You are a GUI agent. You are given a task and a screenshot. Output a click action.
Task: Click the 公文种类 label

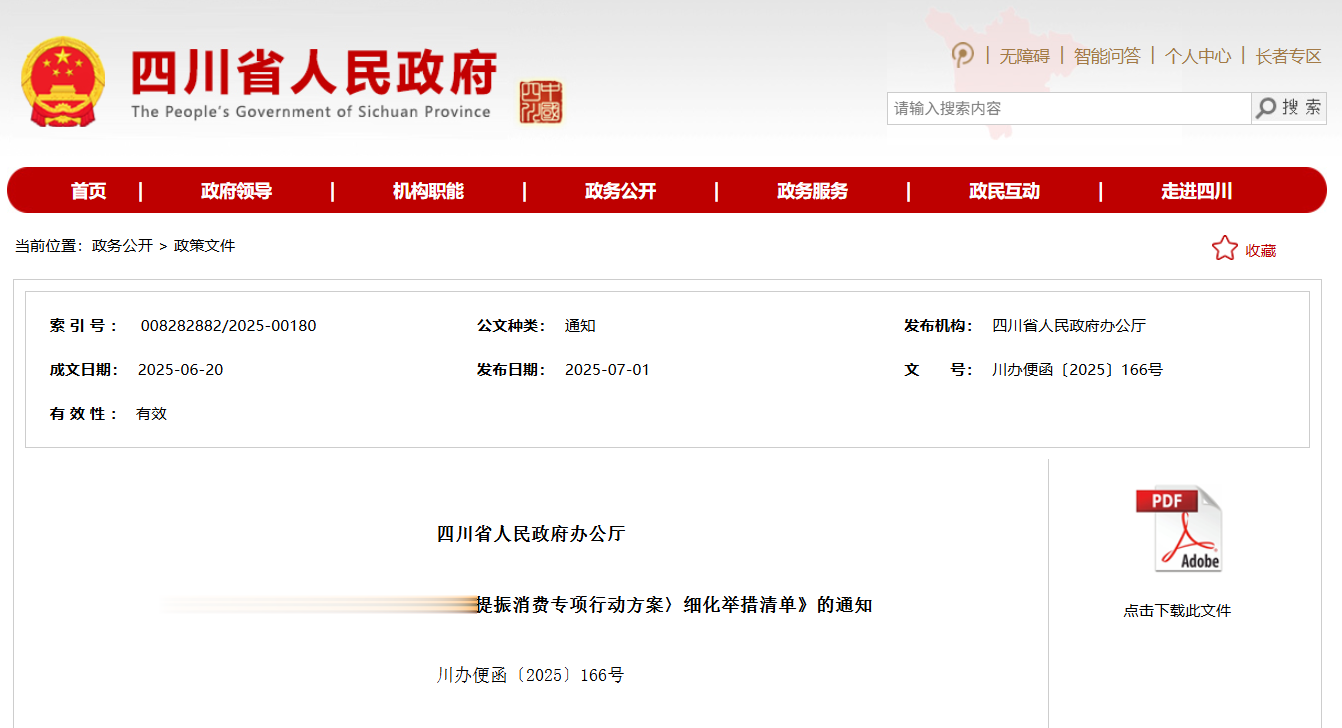[x=511, y=326]
